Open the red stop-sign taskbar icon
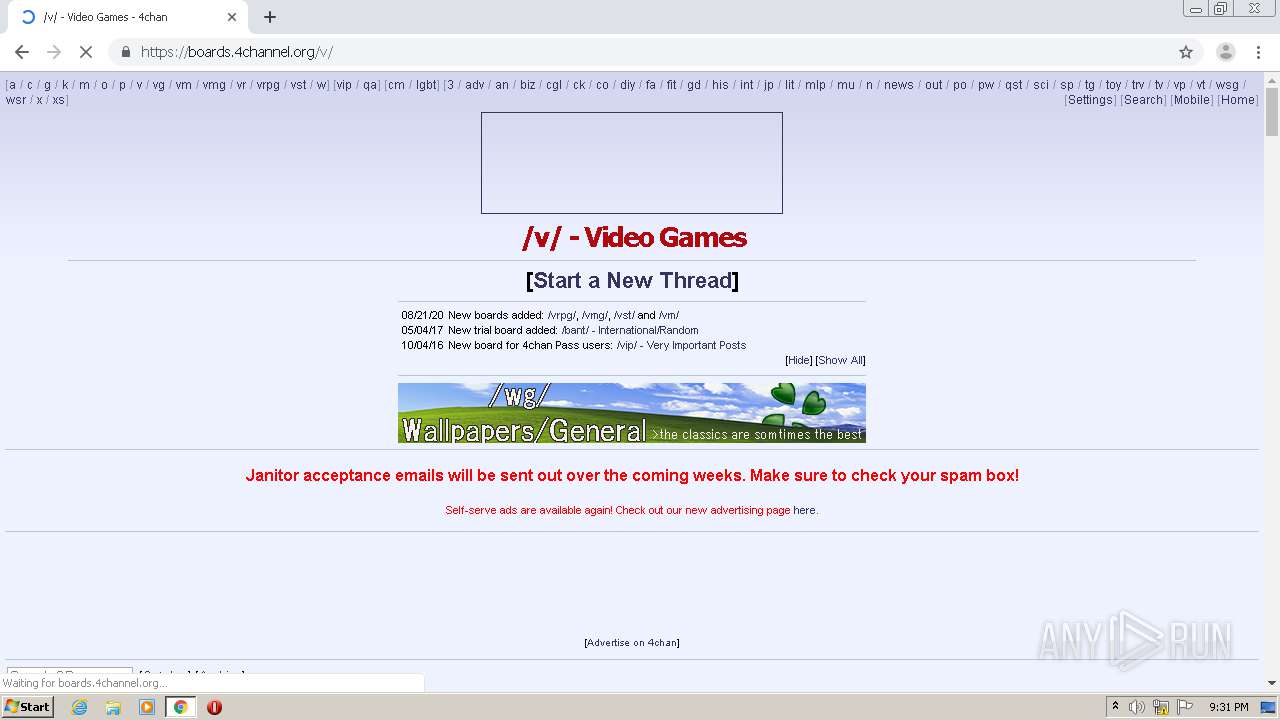The width and height of the screenshot is (1280, 720). (x=214, y=707)
